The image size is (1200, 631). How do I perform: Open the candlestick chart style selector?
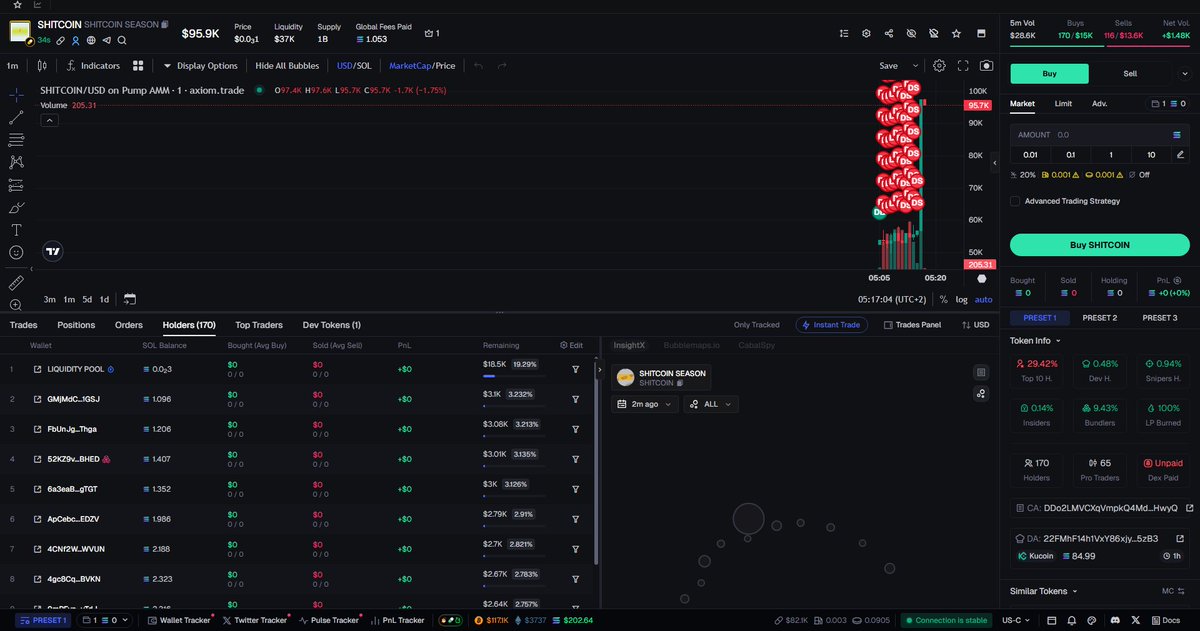[x=42, y=66]
